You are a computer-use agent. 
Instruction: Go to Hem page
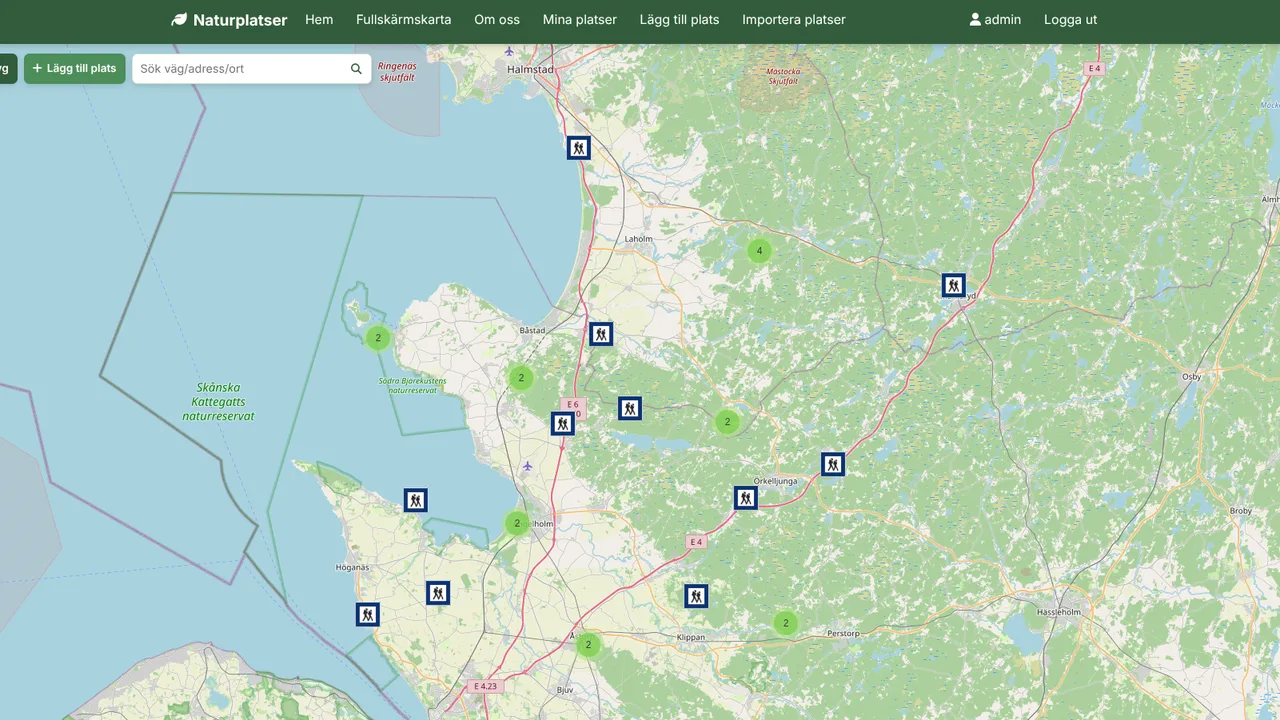[319, 20]
